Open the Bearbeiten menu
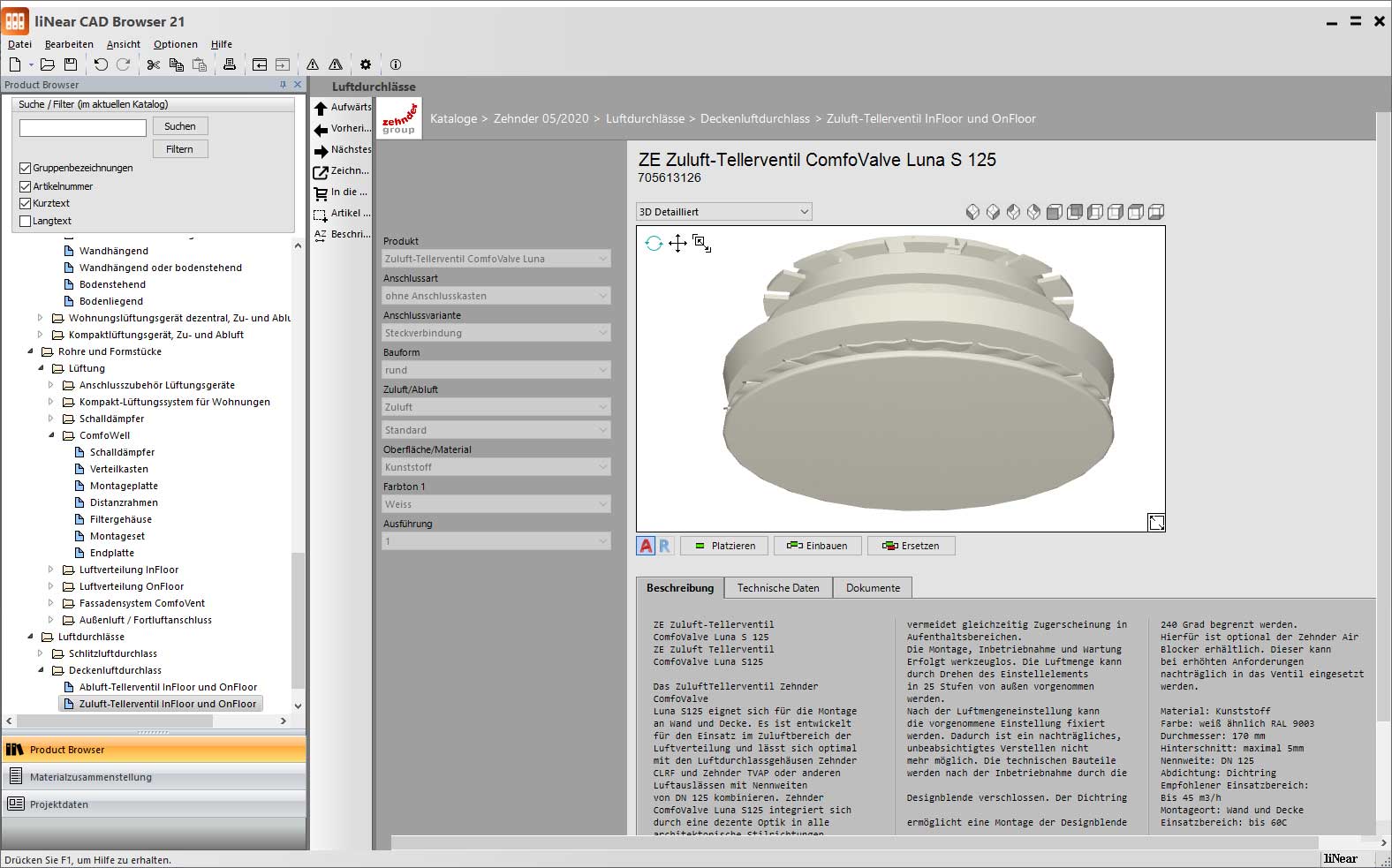 [69, 44]
